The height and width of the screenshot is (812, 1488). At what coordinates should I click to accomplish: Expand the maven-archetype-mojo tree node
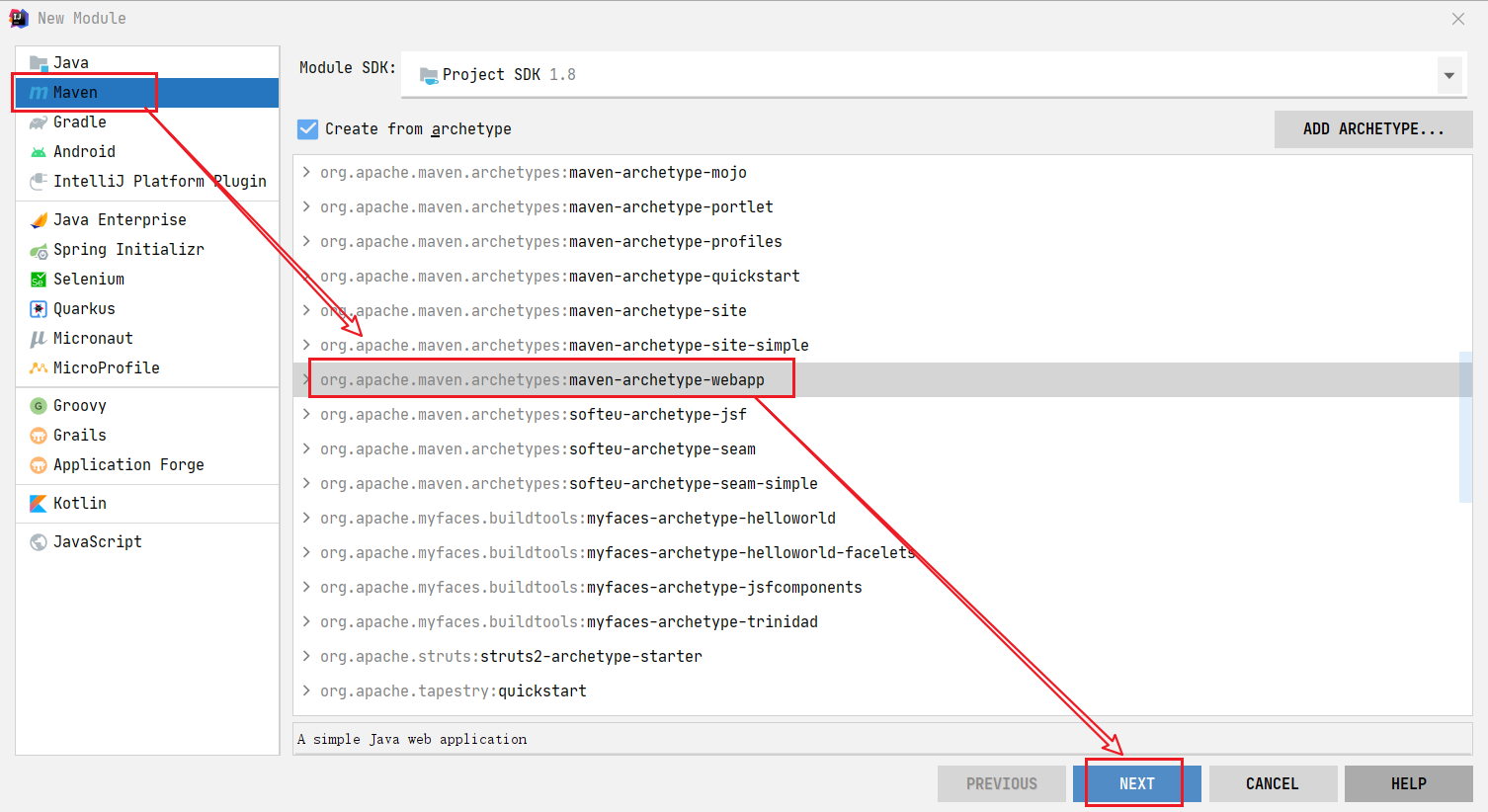(x=307, y=173)
